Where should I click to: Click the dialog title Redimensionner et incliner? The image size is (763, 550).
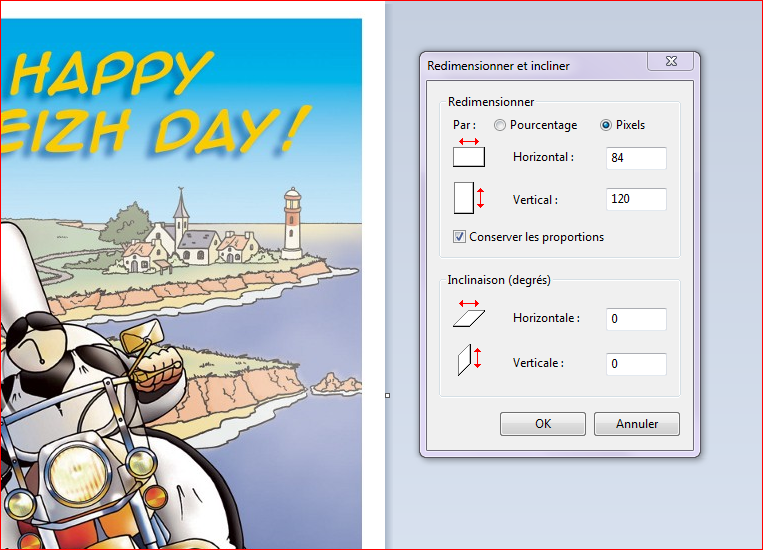(x=498, y=66)
